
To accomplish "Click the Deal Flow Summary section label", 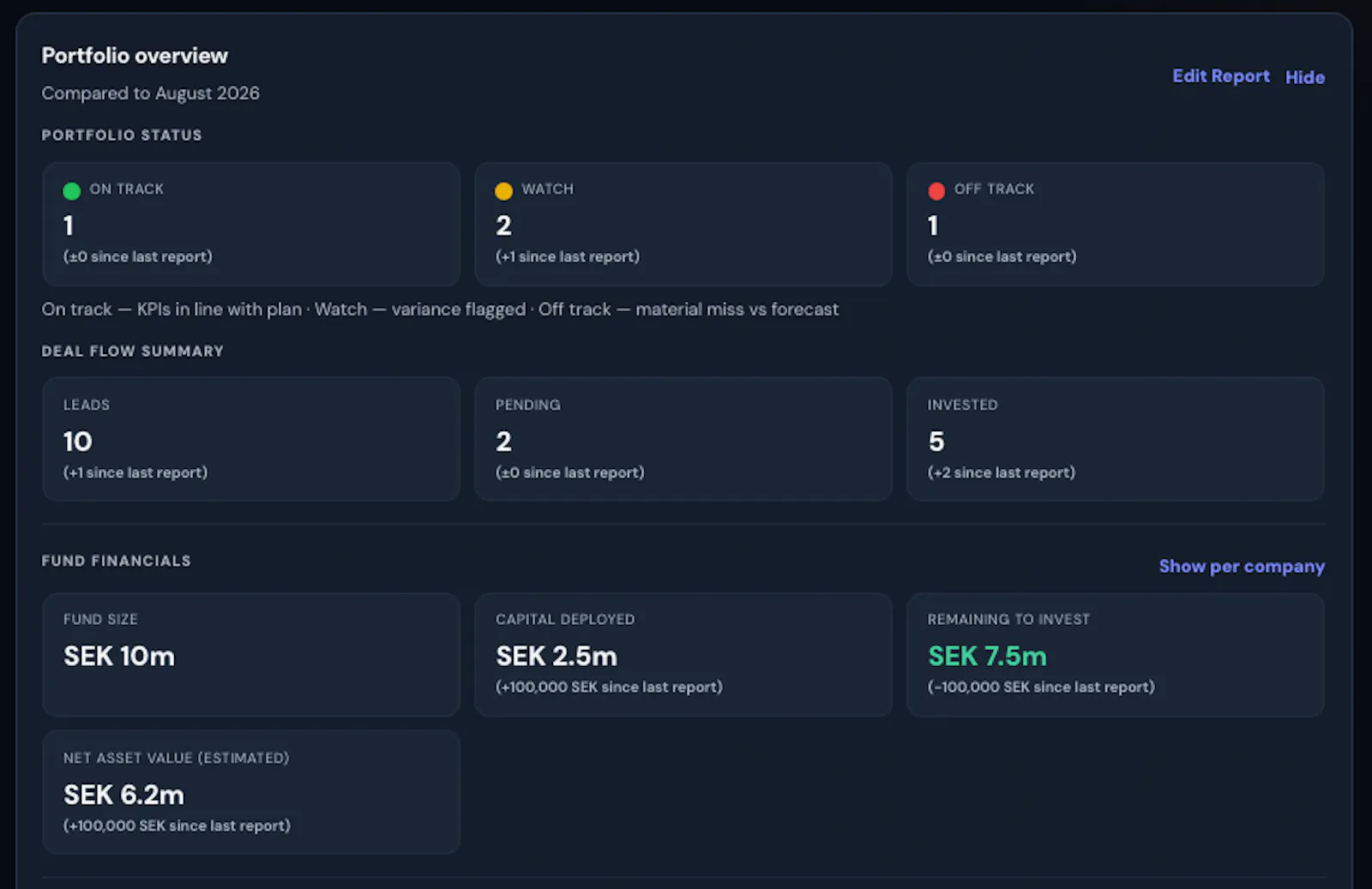I will [x=133, y=351].
